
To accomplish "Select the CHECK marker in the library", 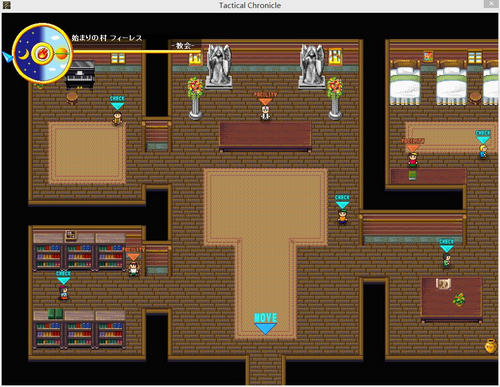I will tap(63, 277).
